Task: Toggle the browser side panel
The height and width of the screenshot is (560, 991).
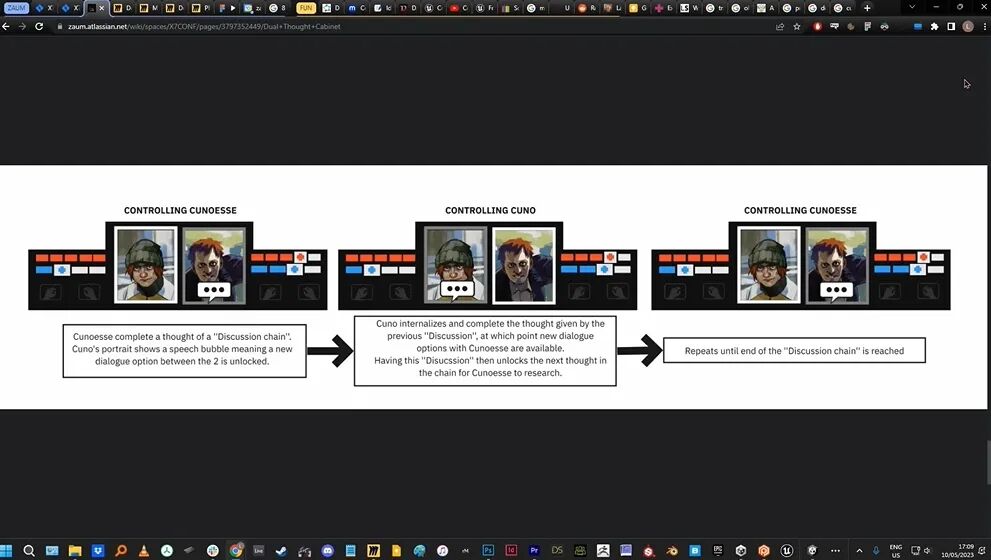Action: point(951,27)
